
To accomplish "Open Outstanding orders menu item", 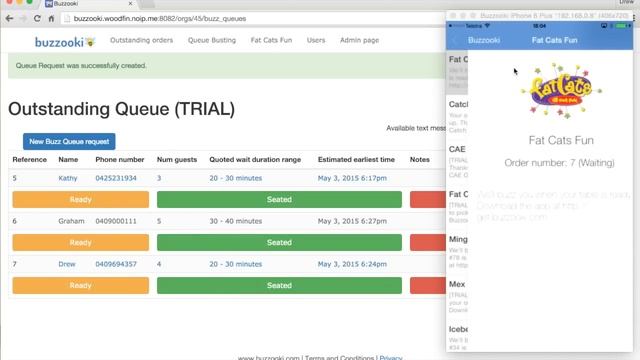I will click(x=141, y=40).
